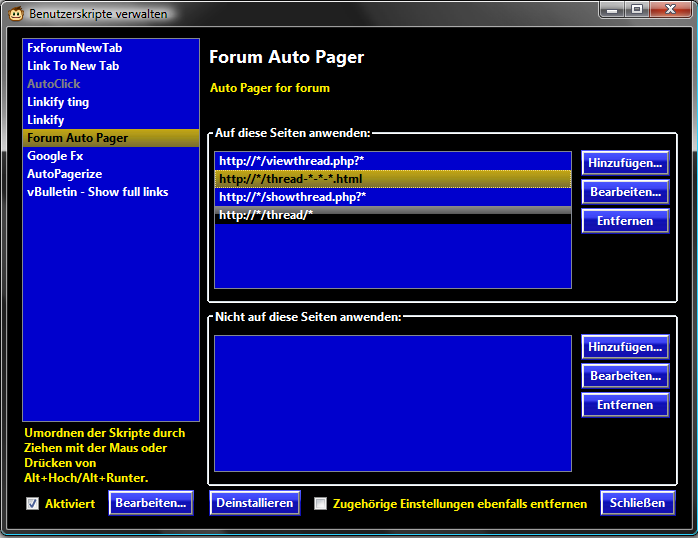Select the Linkify script entry
Viewport: 698px width, 538px height.
coord(111,120)
